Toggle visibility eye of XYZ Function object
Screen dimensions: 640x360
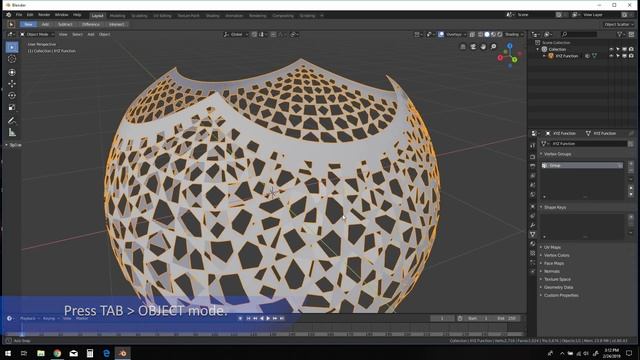[x=611, y=56]
